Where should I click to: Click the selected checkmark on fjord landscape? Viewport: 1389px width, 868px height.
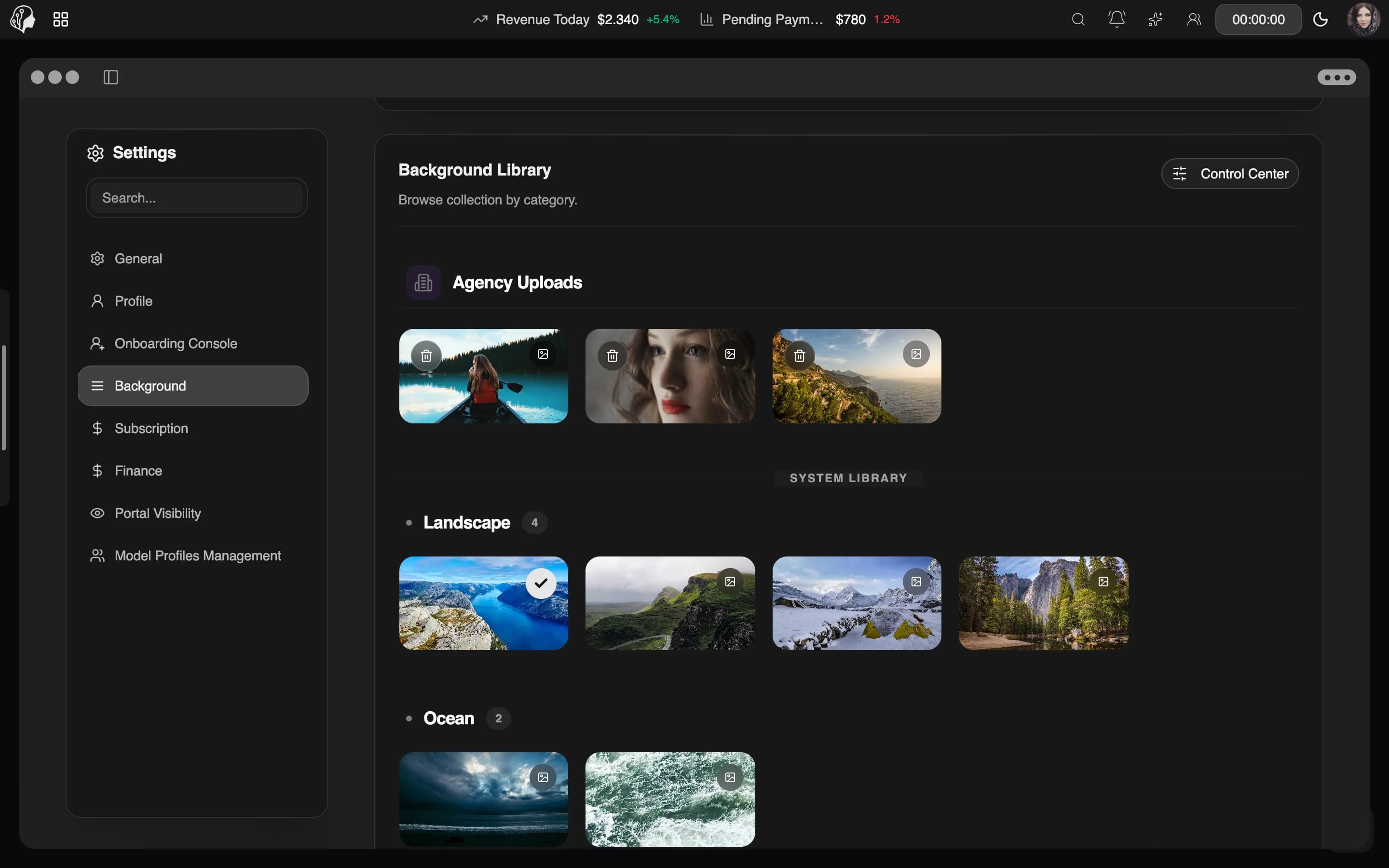541,583
